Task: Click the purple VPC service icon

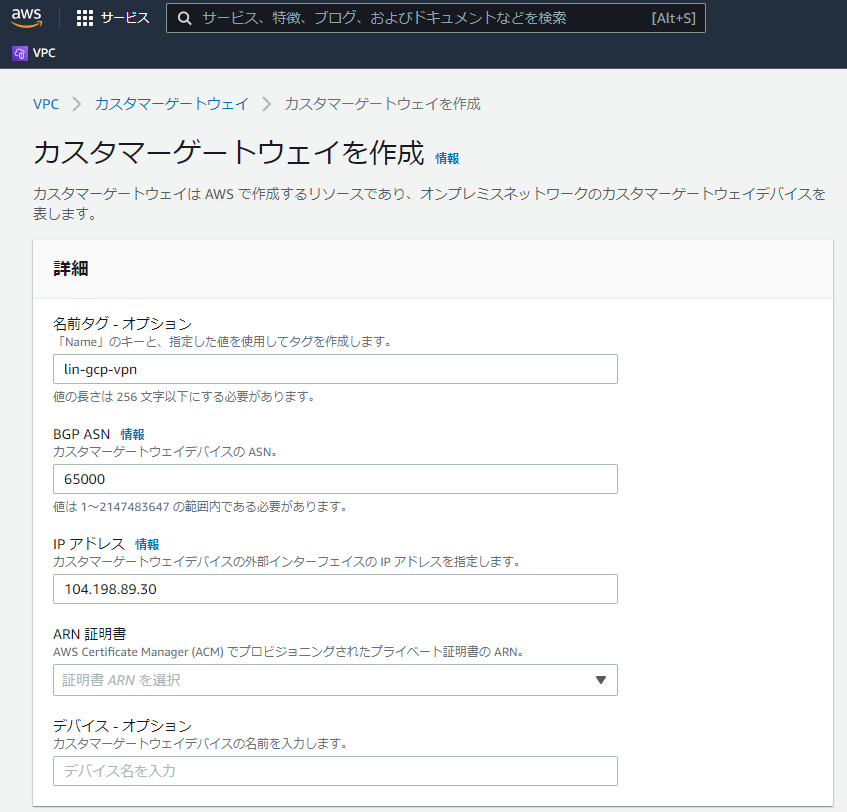Action: 19,54
